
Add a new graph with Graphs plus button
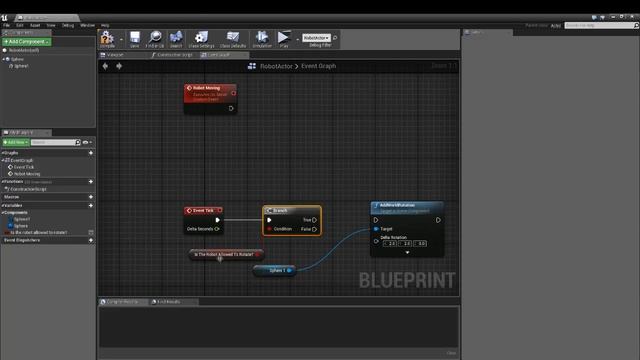pyautogui.click(x=91, y=153)
